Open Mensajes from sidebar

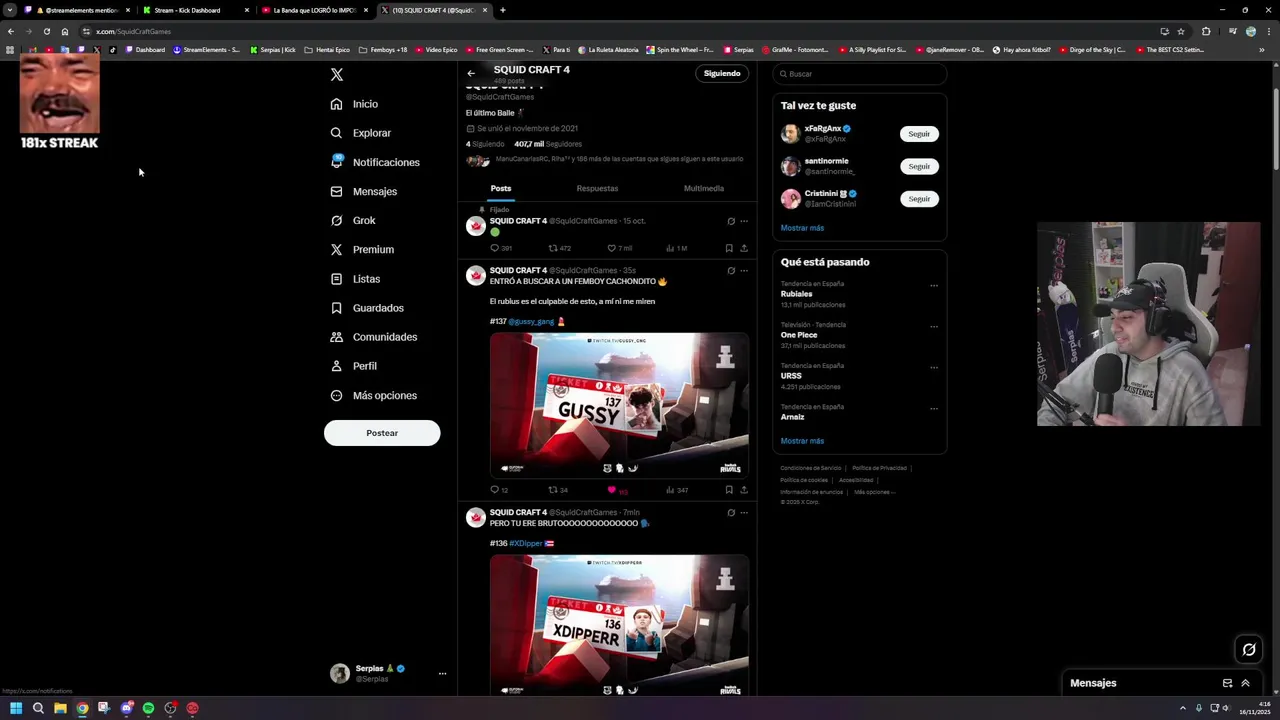(364, 191)
